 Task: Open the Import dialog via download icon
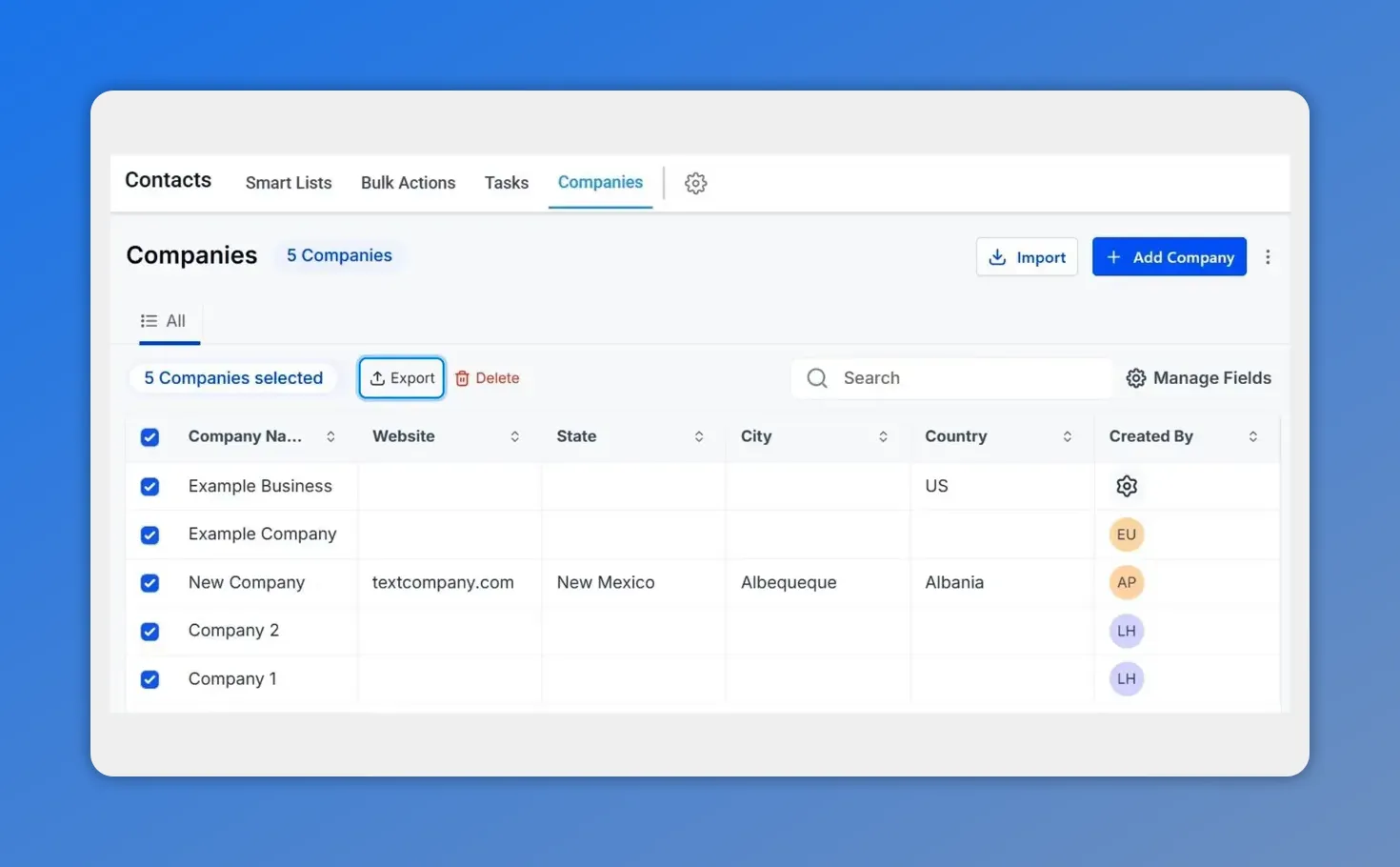coord(997,257)
